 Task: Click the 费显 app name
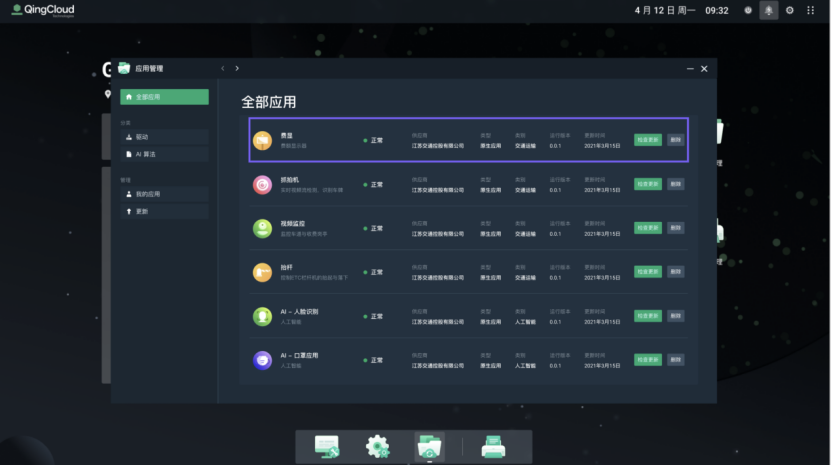coord(287,136)
